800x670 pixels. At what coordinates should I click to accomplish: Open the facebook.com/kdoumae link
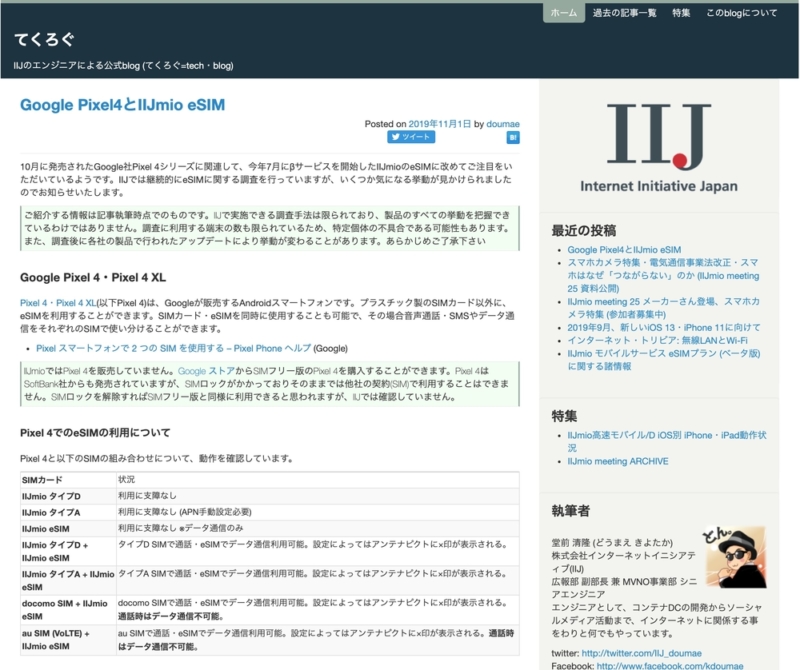(x=670, y=666)
